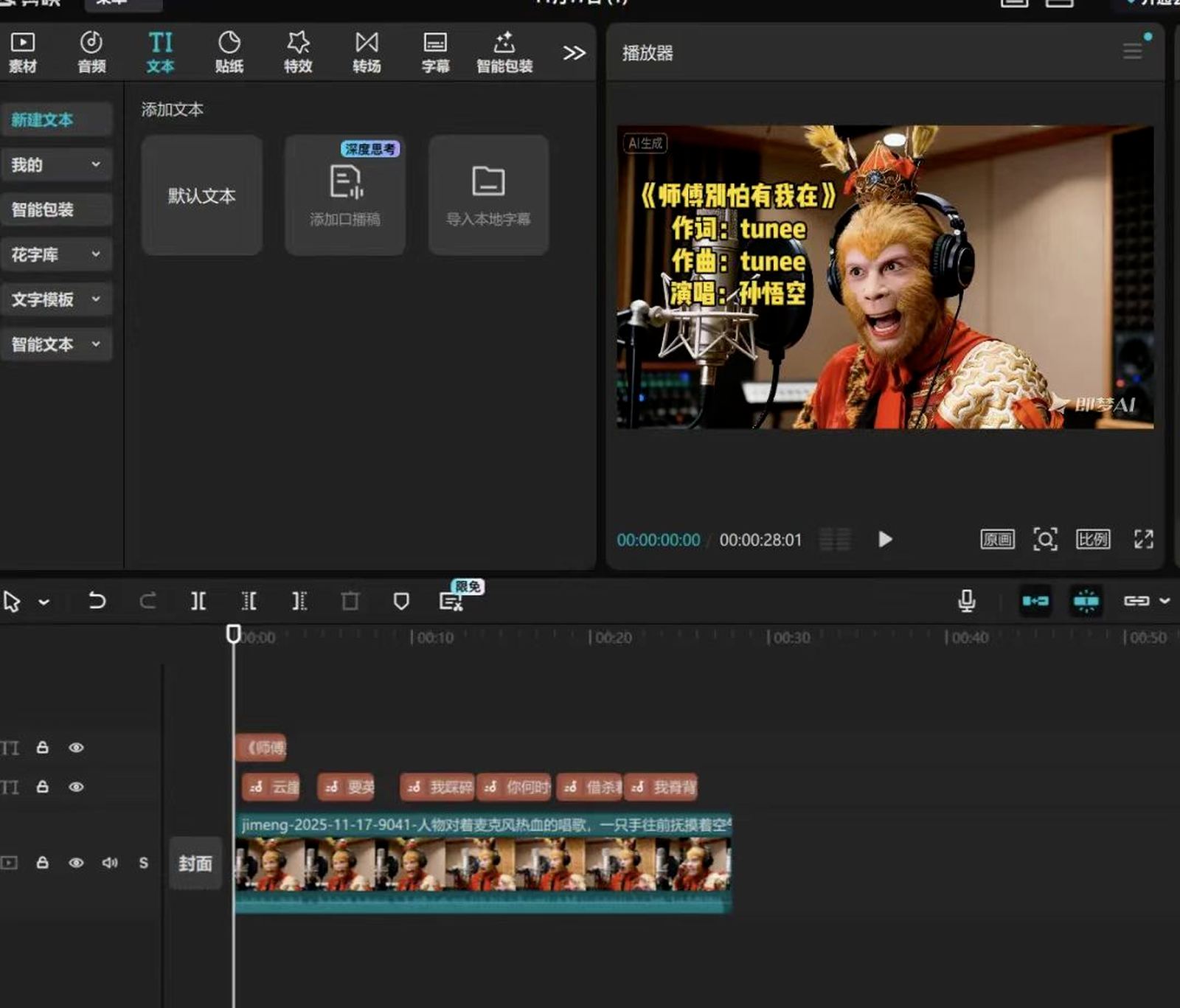
Task: Click the 封面 cover button
Action: [195, 863]
